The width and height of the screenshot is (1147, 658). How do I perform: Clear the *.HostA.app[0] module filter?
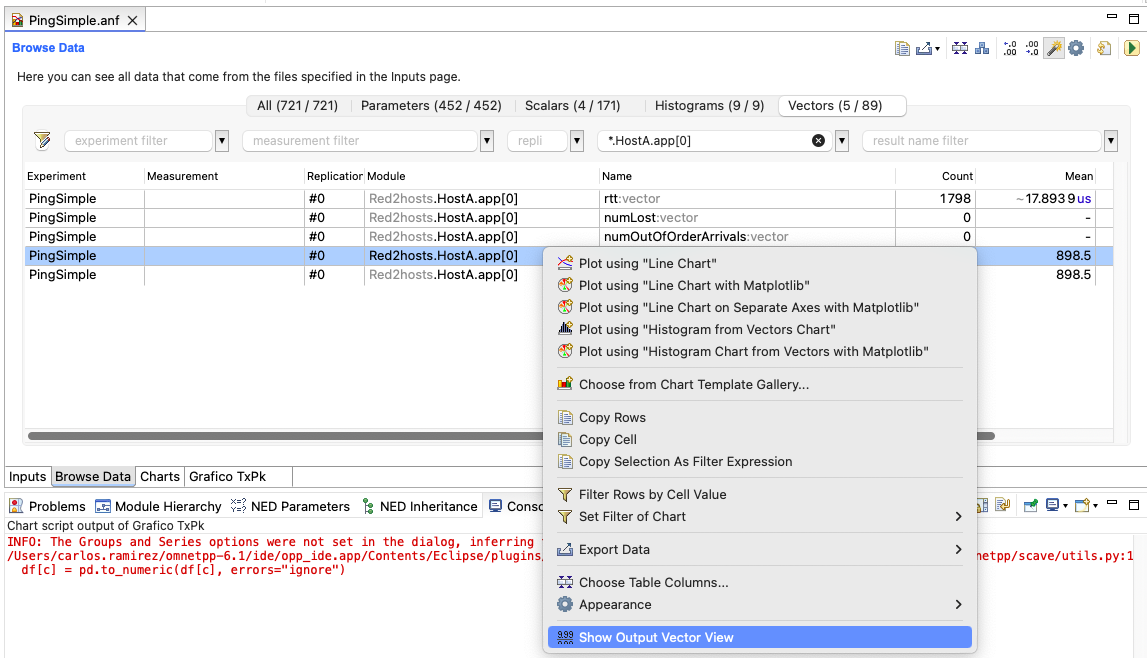tap(819, 140)
